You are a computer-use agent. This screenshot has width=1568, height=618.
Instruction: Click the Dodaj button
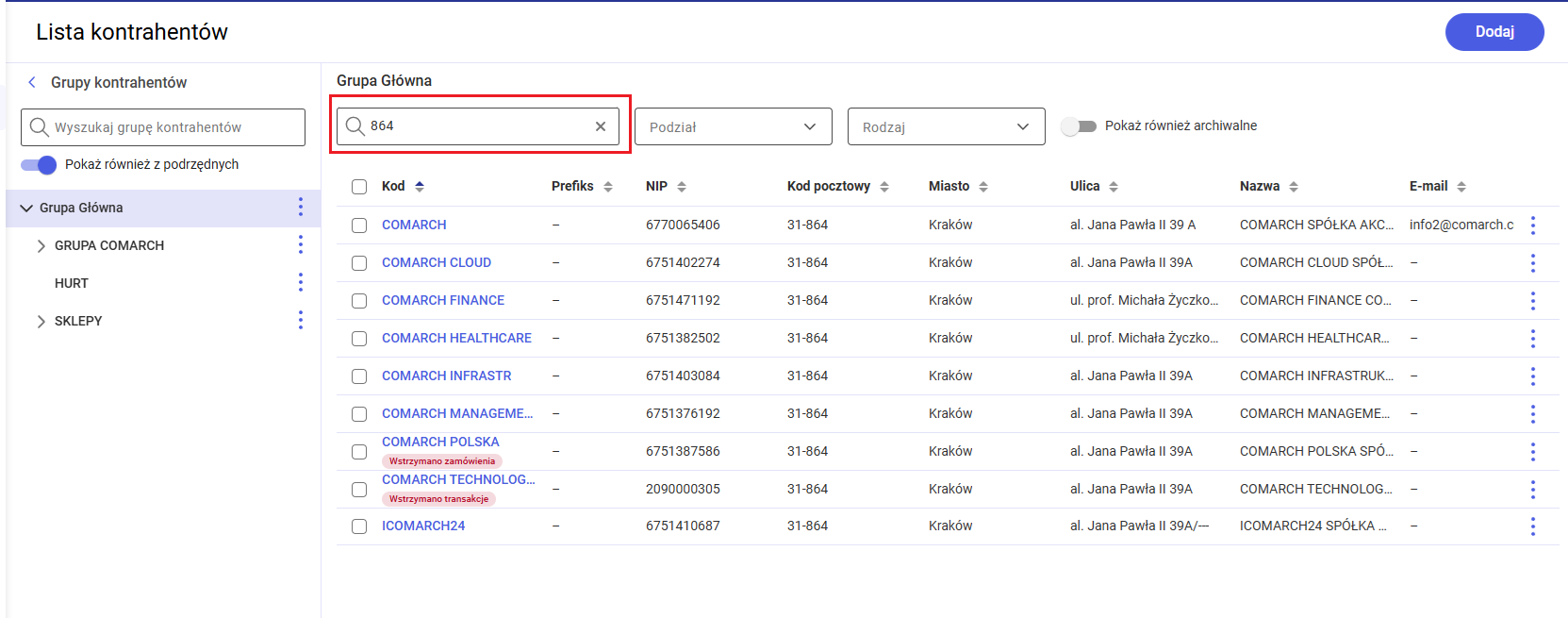[1494, 32]
